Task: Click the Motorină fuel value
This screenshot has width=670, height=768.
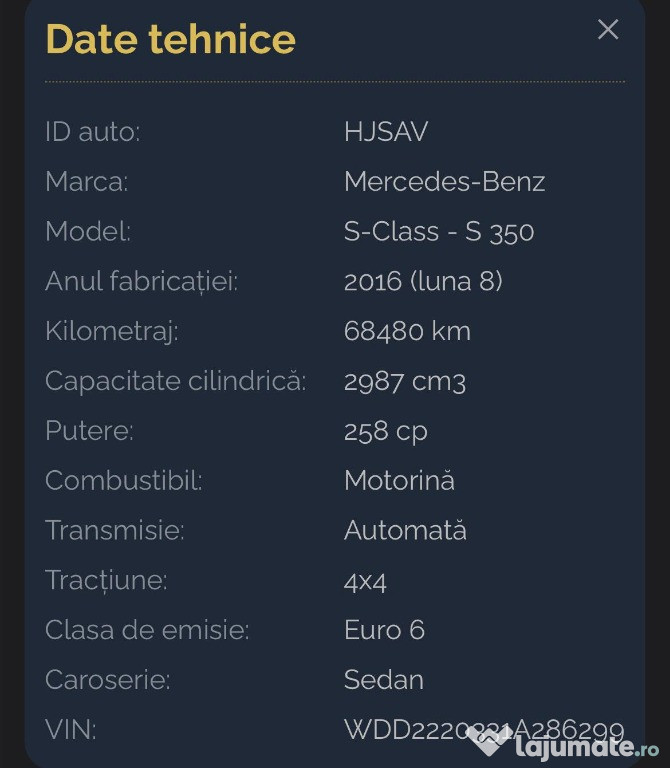Action: click(398, 481)
